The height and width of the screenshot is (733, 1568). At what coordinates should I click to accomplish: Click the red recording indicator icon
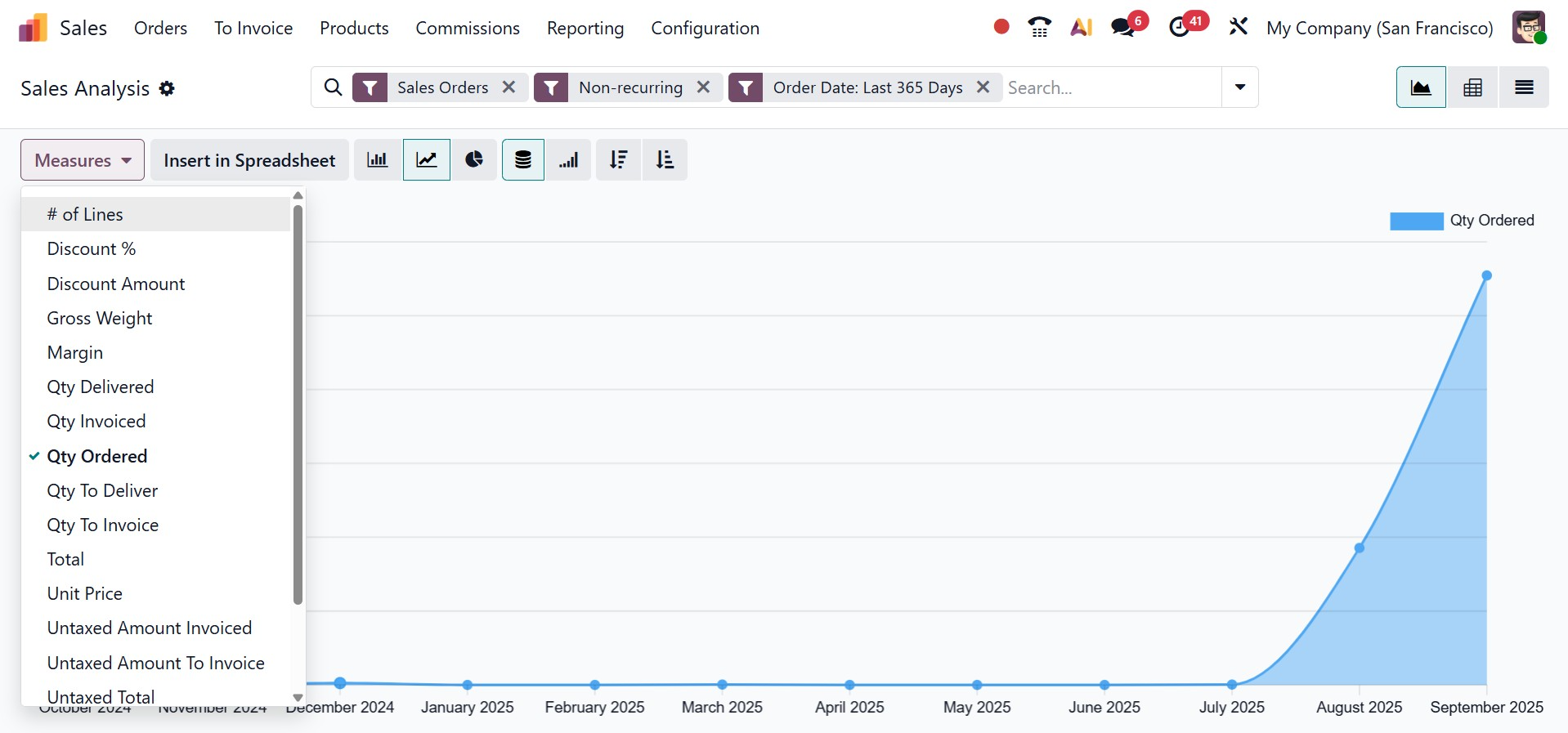[1001, 27]
